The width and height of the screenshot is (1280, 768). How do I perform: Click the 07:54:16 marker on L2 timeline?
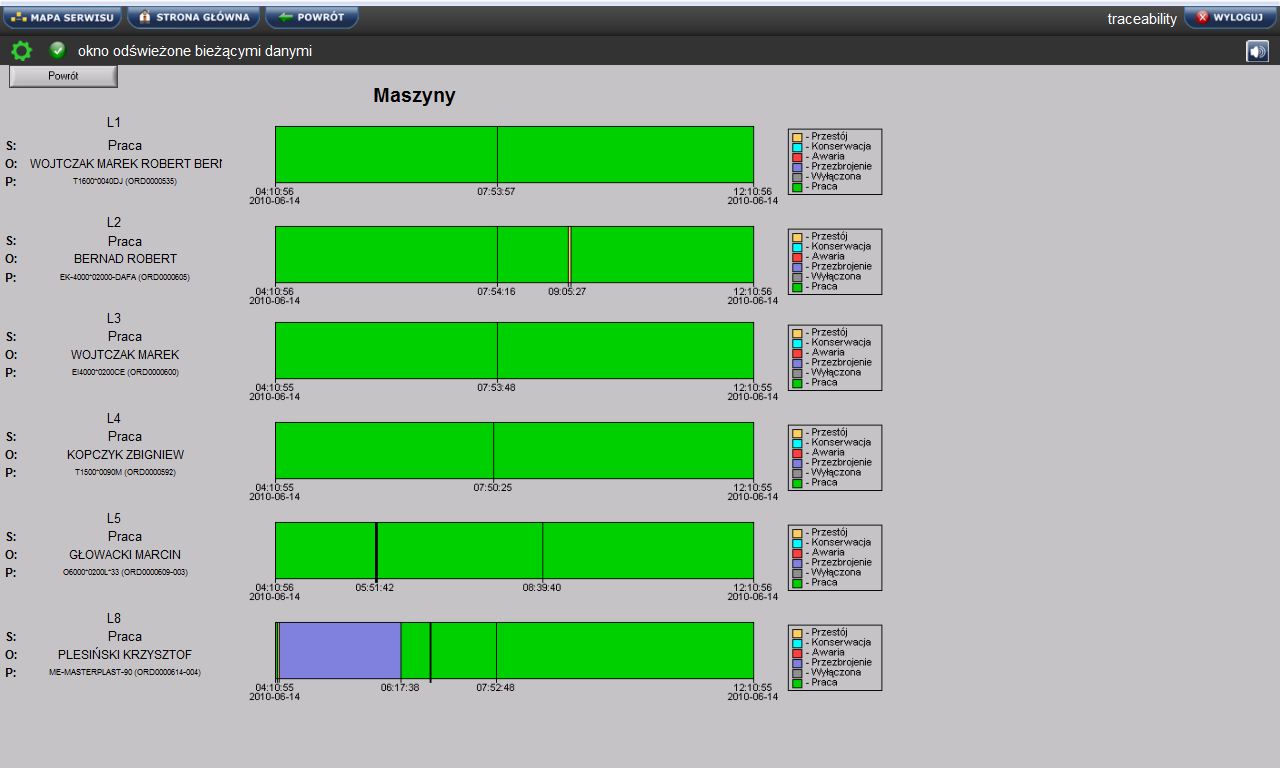pyautogui.click(x=497, y=254)
